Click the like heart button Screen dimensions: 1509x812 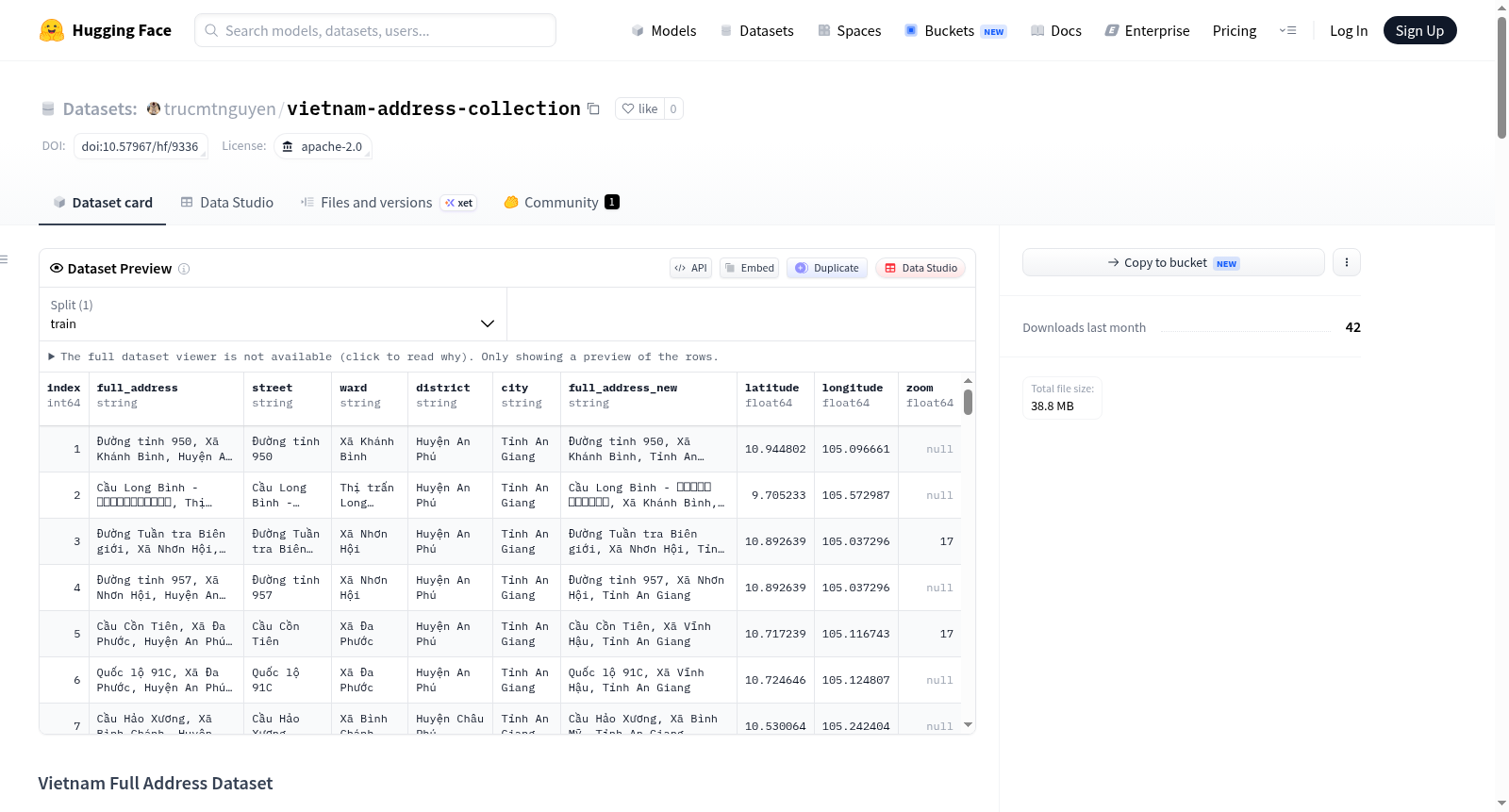pos(639,108)
